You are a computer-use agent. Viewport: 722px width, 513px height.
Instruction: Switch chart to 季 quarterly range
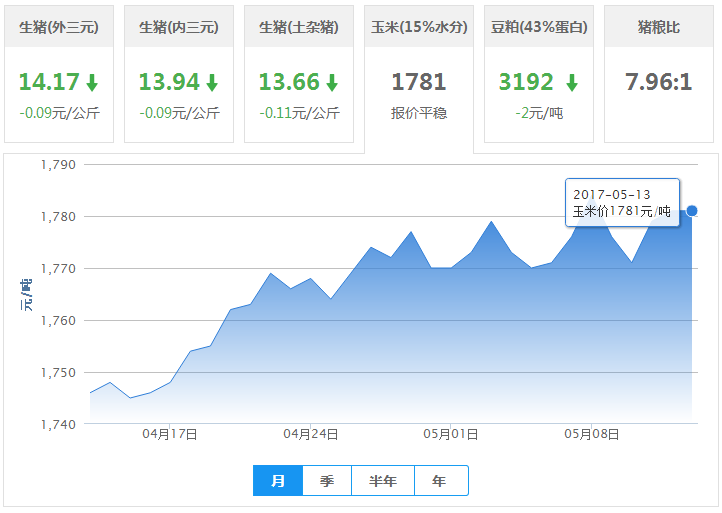pyautogui.click(x=327, y=481)
